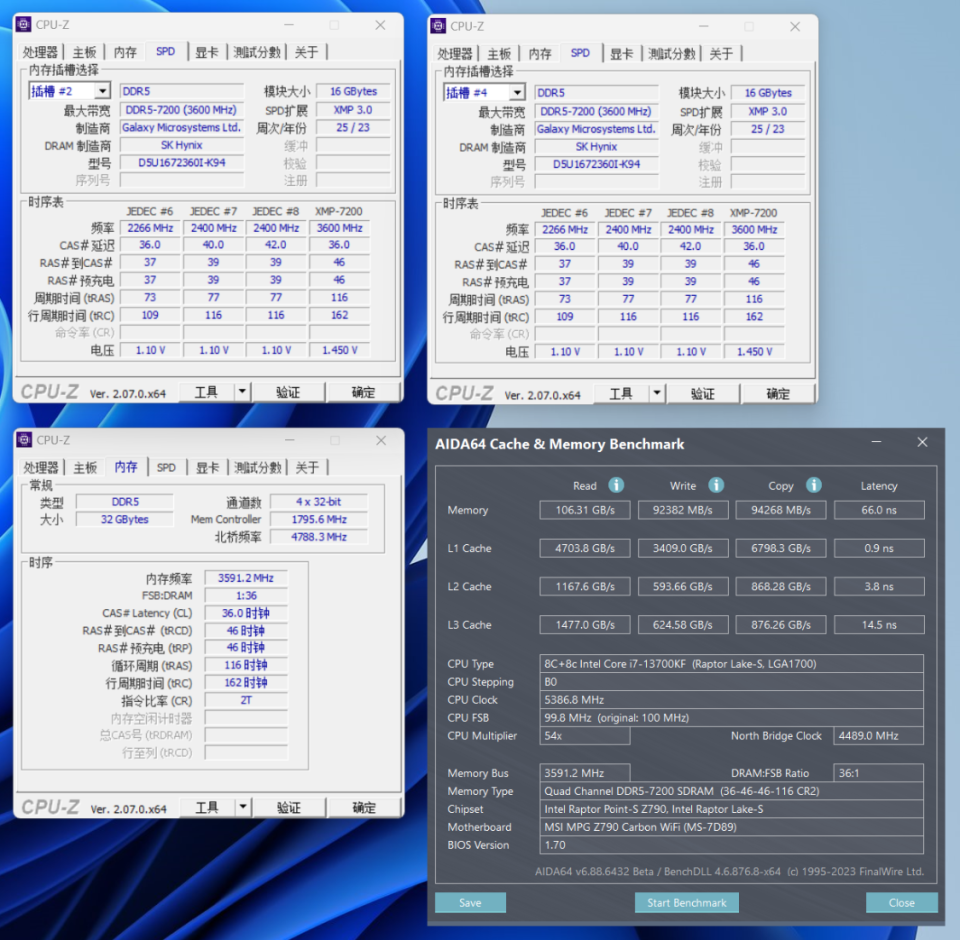Image resolution: width=960 pixels, height=940 pixels.
Task: Switch to 主板 tab in slot #2 window
Action: click(x=84, y=52)
